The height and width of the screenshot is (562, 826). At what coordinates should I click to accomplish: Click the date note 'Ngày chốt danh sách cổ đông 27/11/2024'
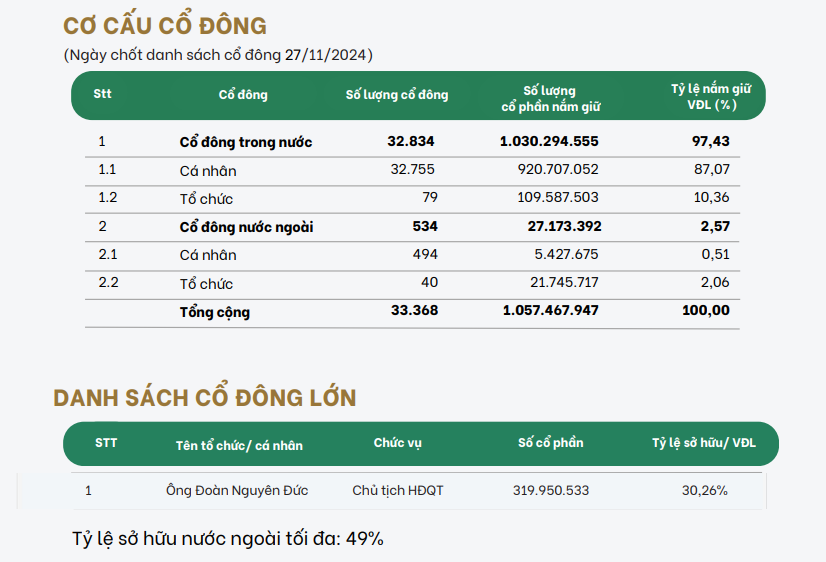pyautogui.click(x=218, y=55)
